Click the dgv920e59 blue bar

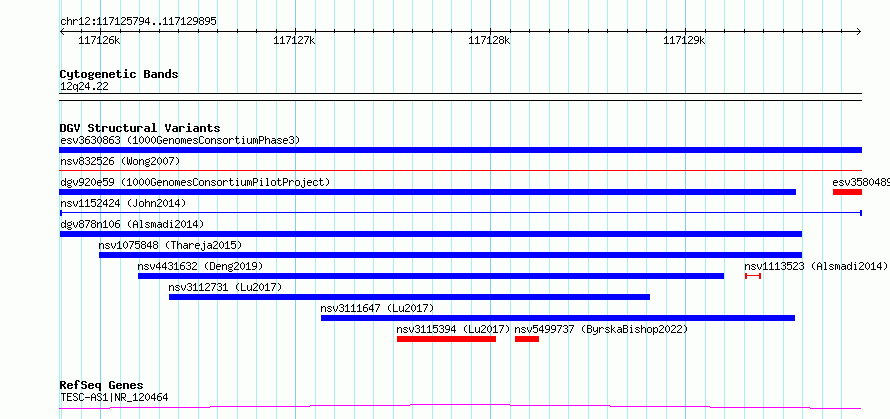427,192
